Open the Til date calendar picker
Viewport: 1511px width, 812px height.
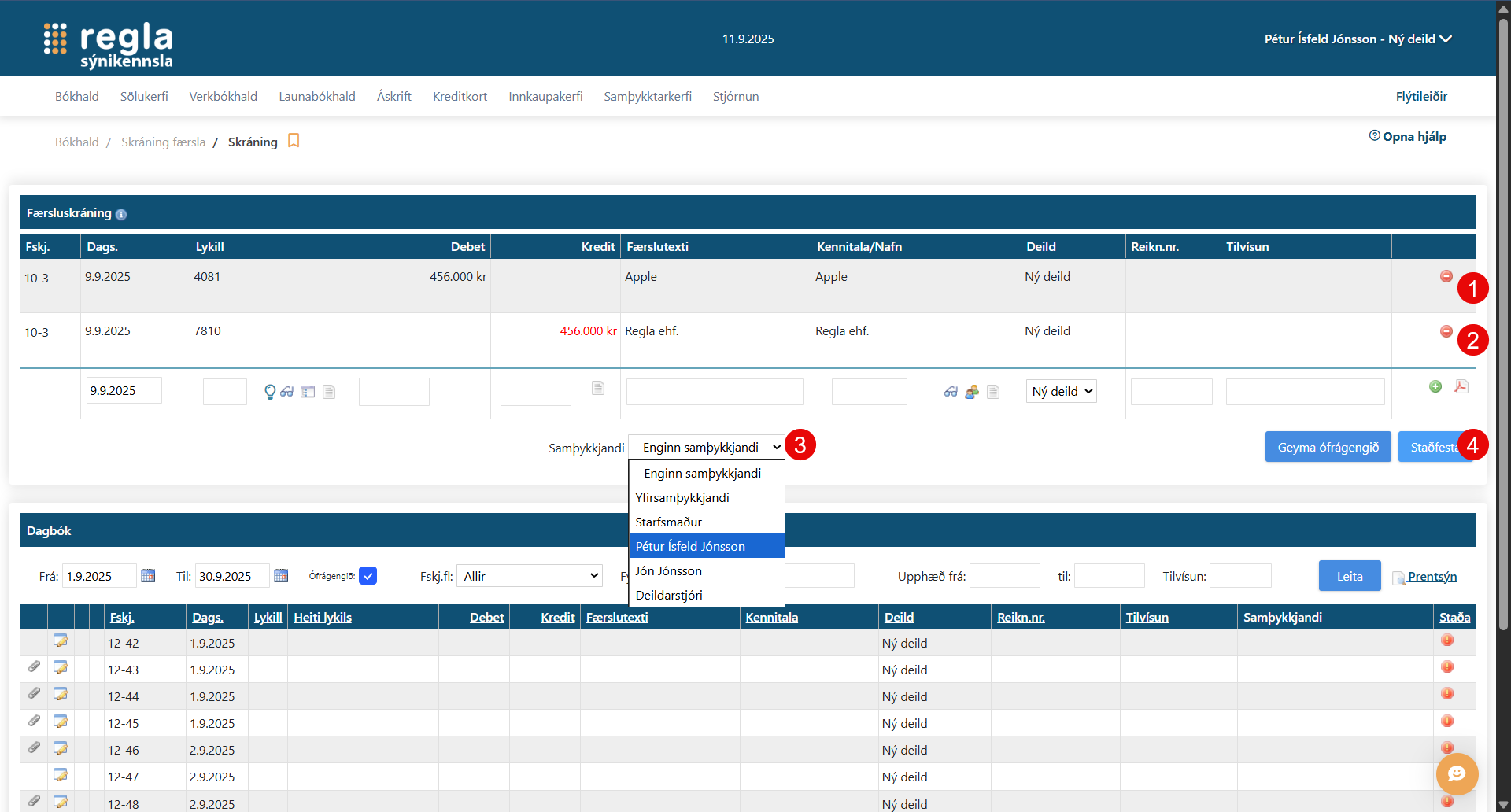tap(281, 576)
